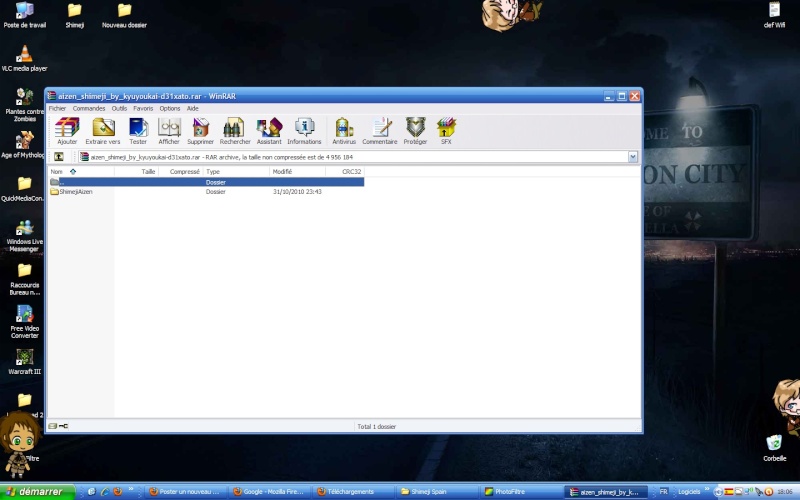Click Firefox quick launch icon
800x500 pixels.
coord(118,492)
